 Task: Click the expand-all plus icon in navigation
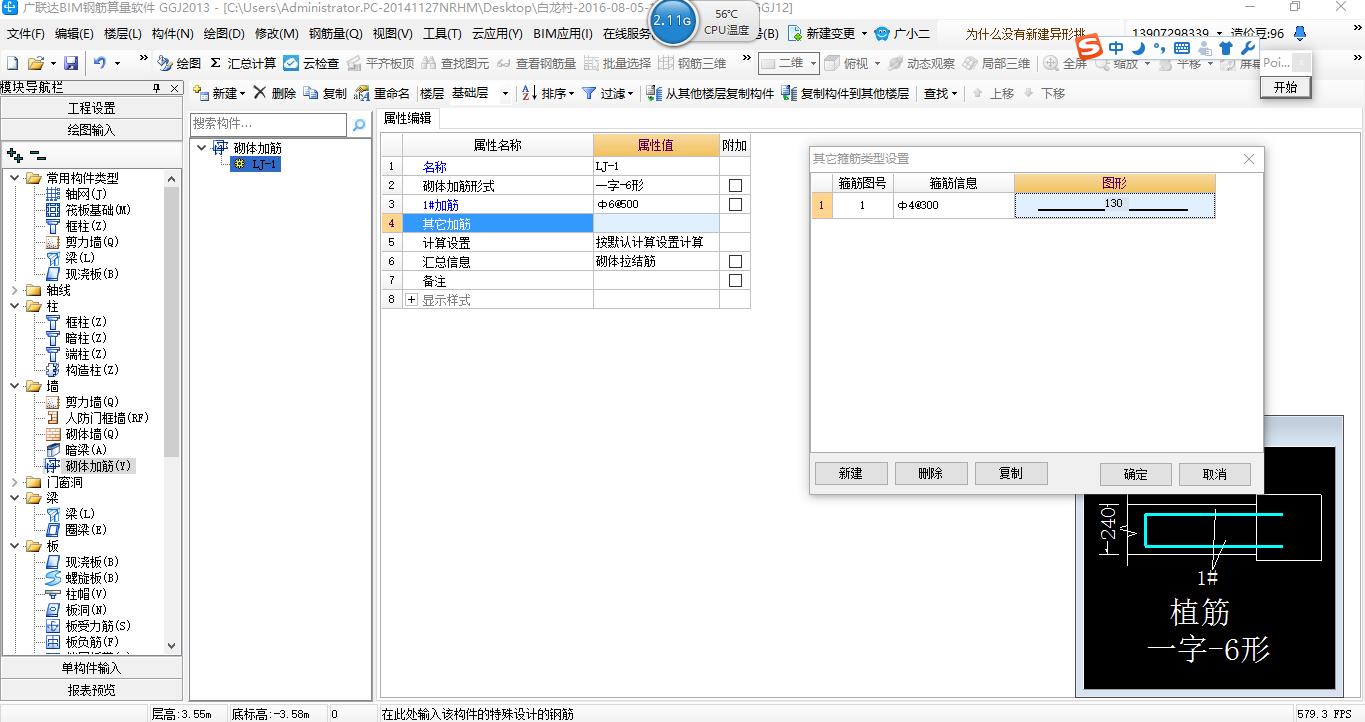[15, 155]
